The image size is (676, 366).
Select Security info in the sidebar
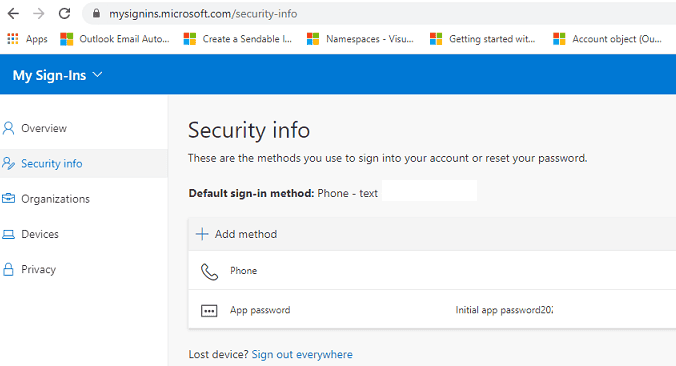(52, 163)
